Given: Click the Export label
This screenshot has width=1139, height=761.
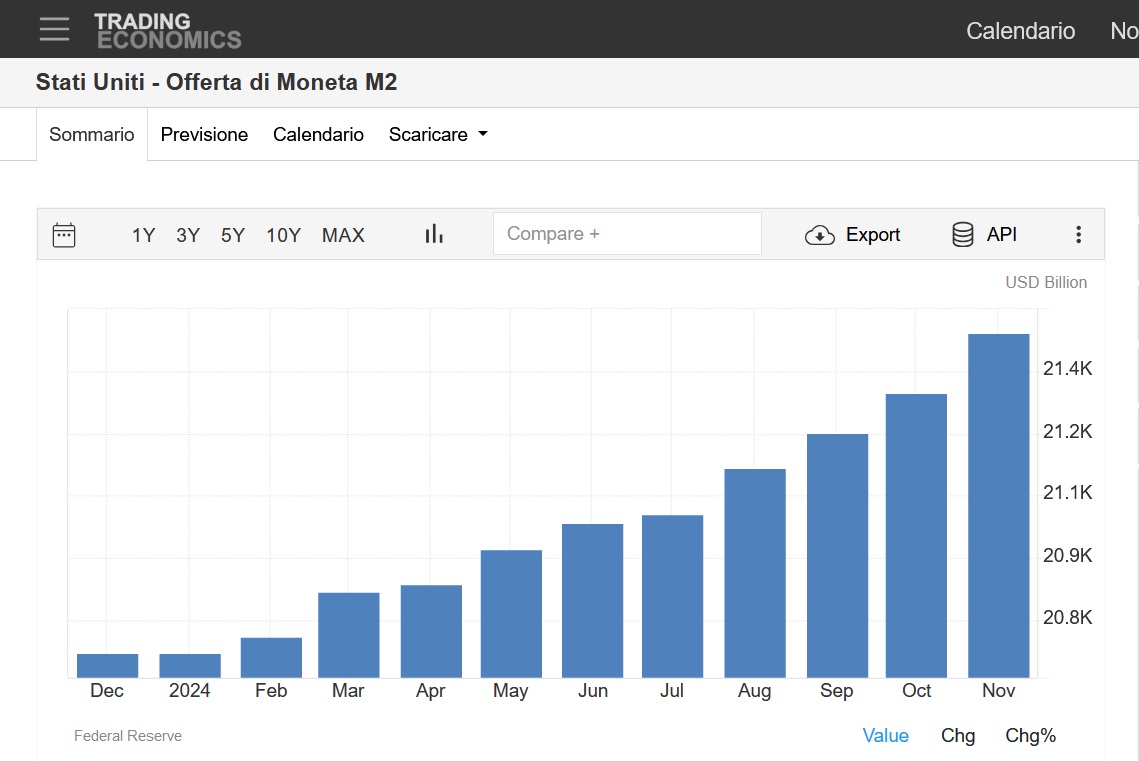Looking at the screenshot, I should [872, 235].
